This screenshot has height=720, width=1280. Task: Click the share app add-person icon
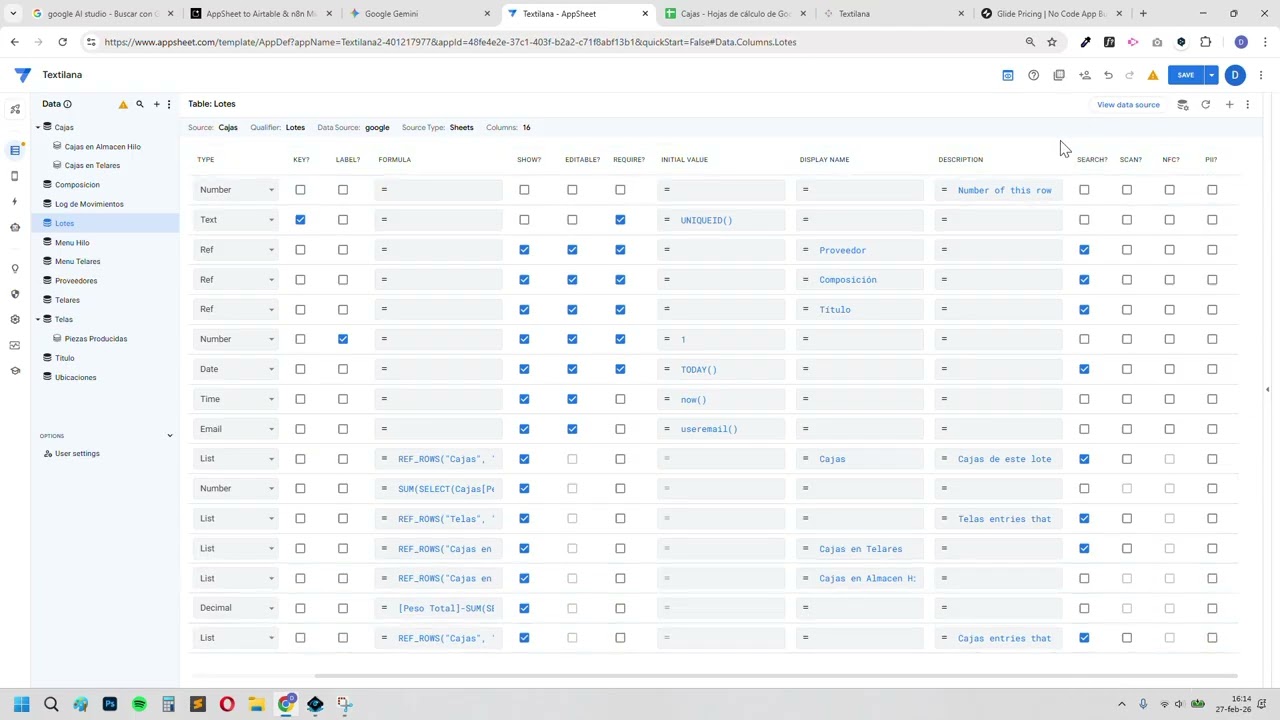(x=1084, y=75)
